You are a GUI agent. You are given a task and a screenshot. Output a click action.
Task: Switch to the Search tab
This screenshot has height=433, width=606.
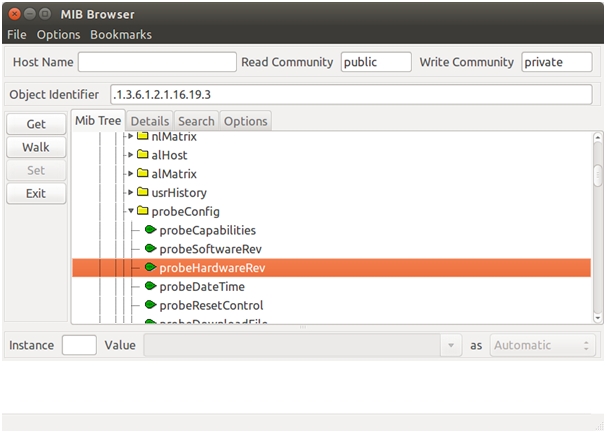click(x=196, y=121)
